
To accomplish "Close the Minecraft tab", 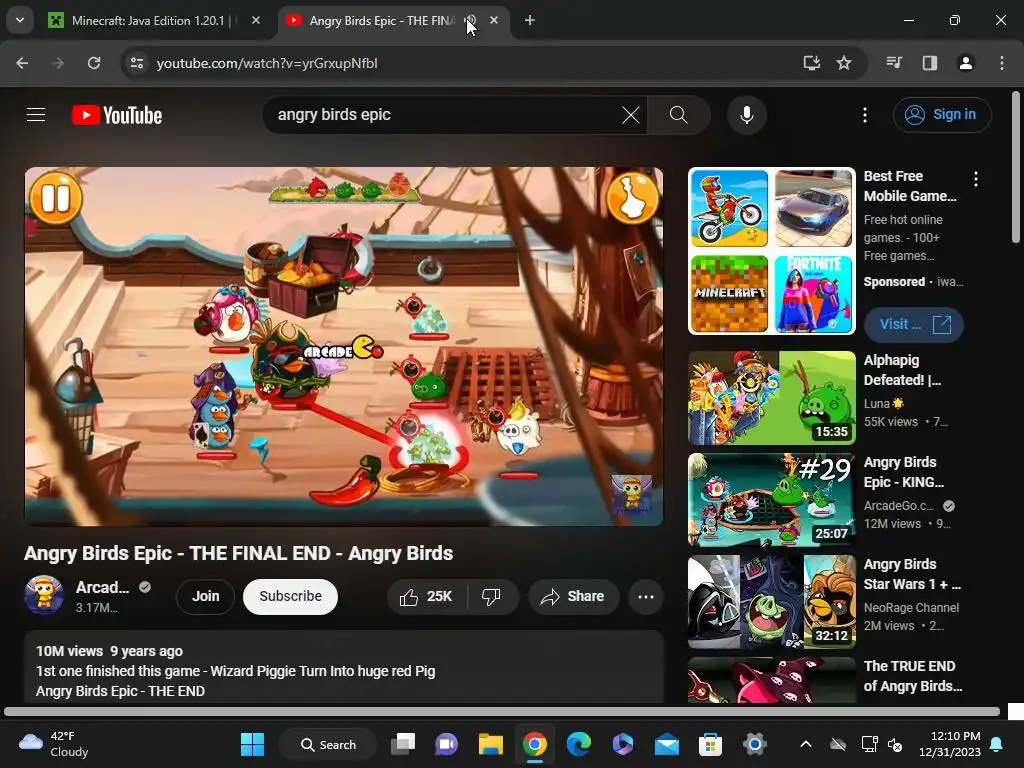I will click(256, 21).
